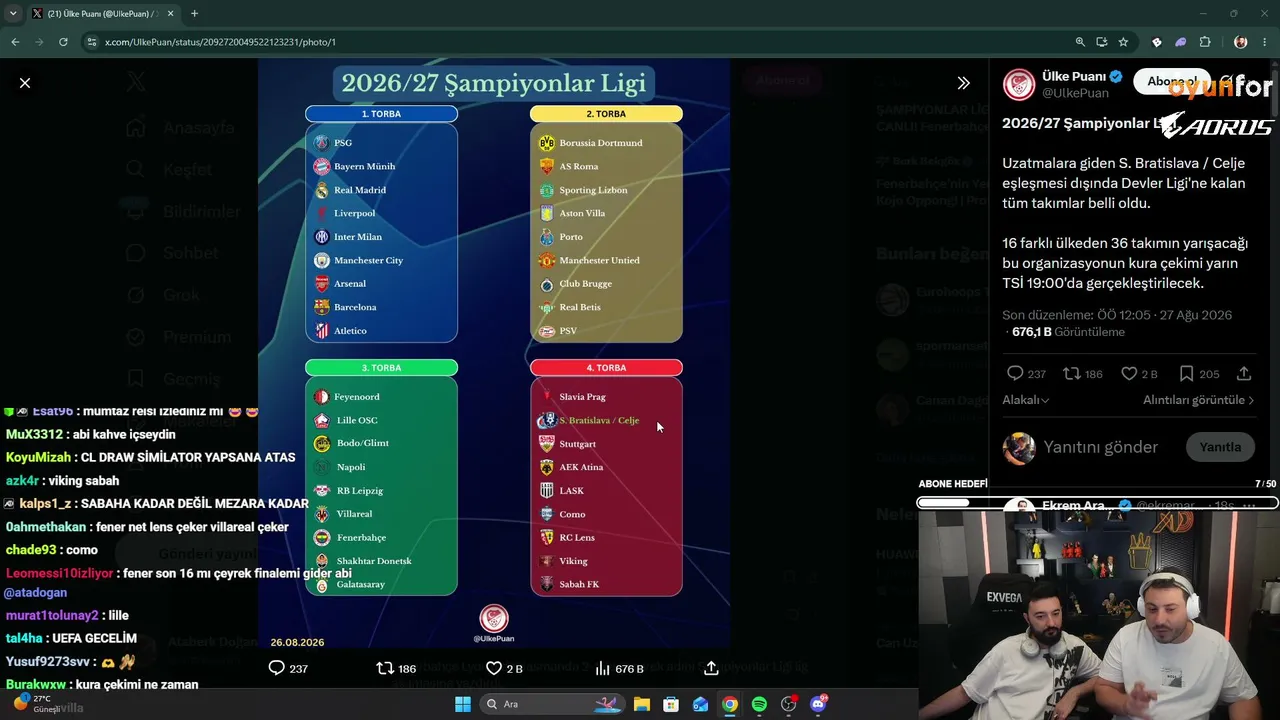Open the 676,1 B Görüntüleme view count
1280x720 pixels.
tap(1068, 332)
